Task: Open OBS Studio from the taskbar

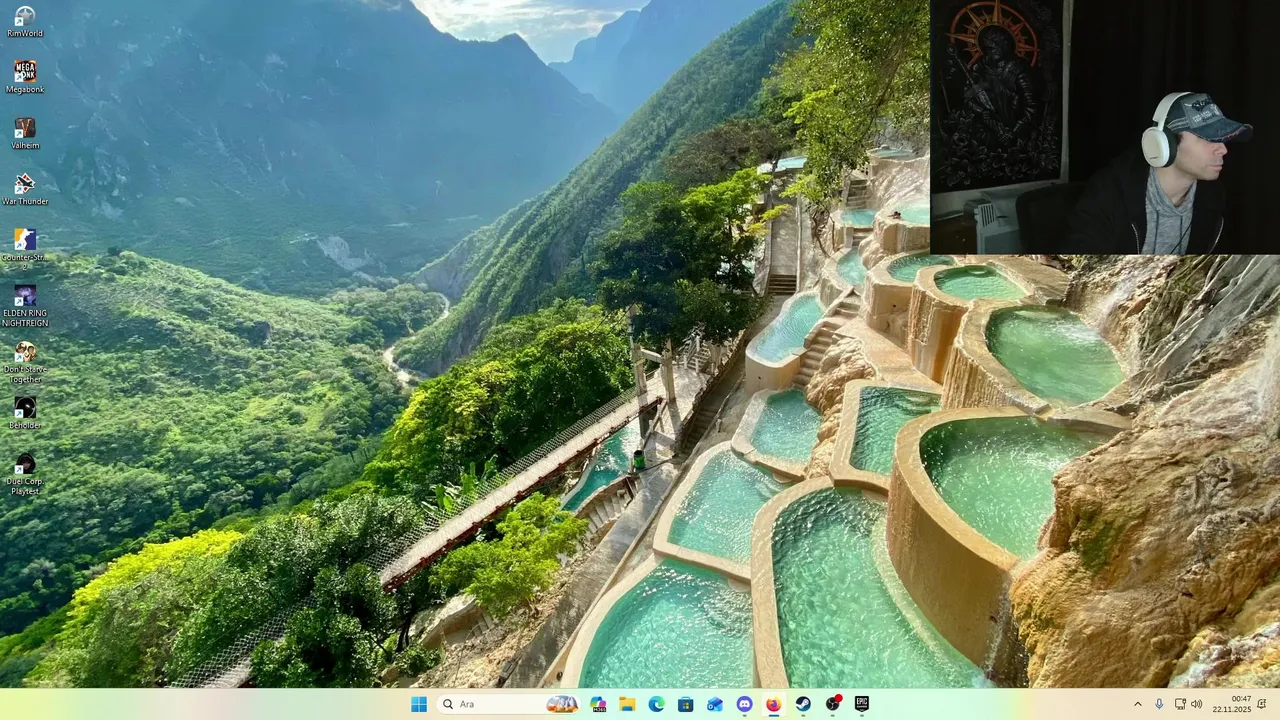Action: (x=832, y=704)
